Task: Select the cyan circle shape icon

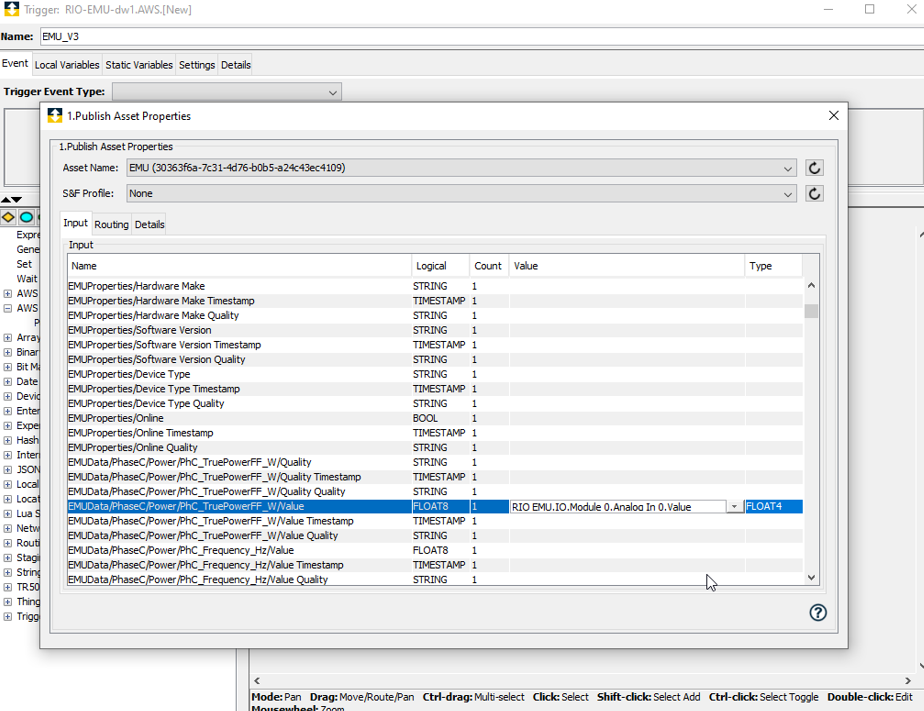Action: (x=27, y=217)
